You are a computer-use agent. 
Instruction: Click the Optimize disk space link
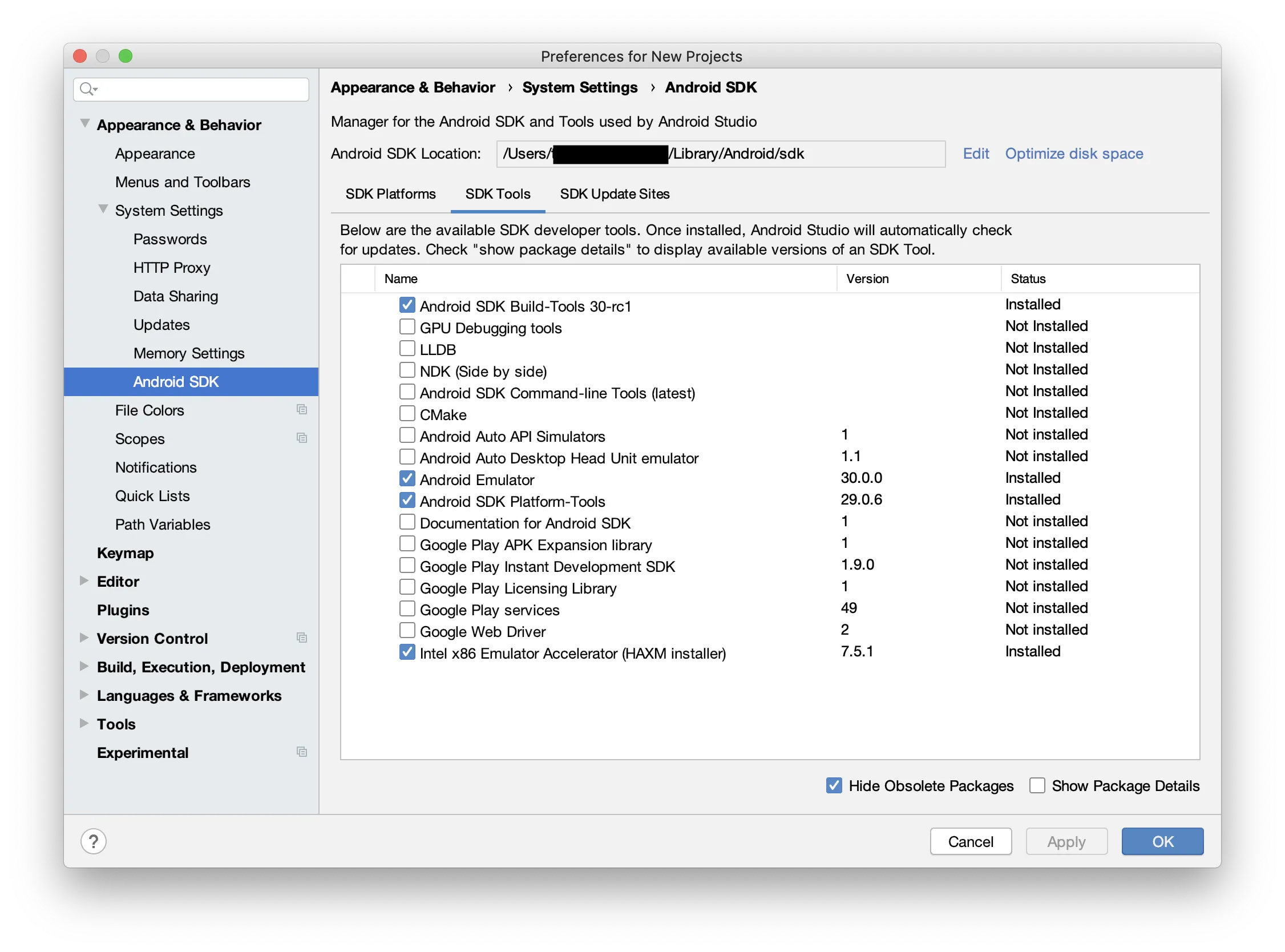[1074, 154]
